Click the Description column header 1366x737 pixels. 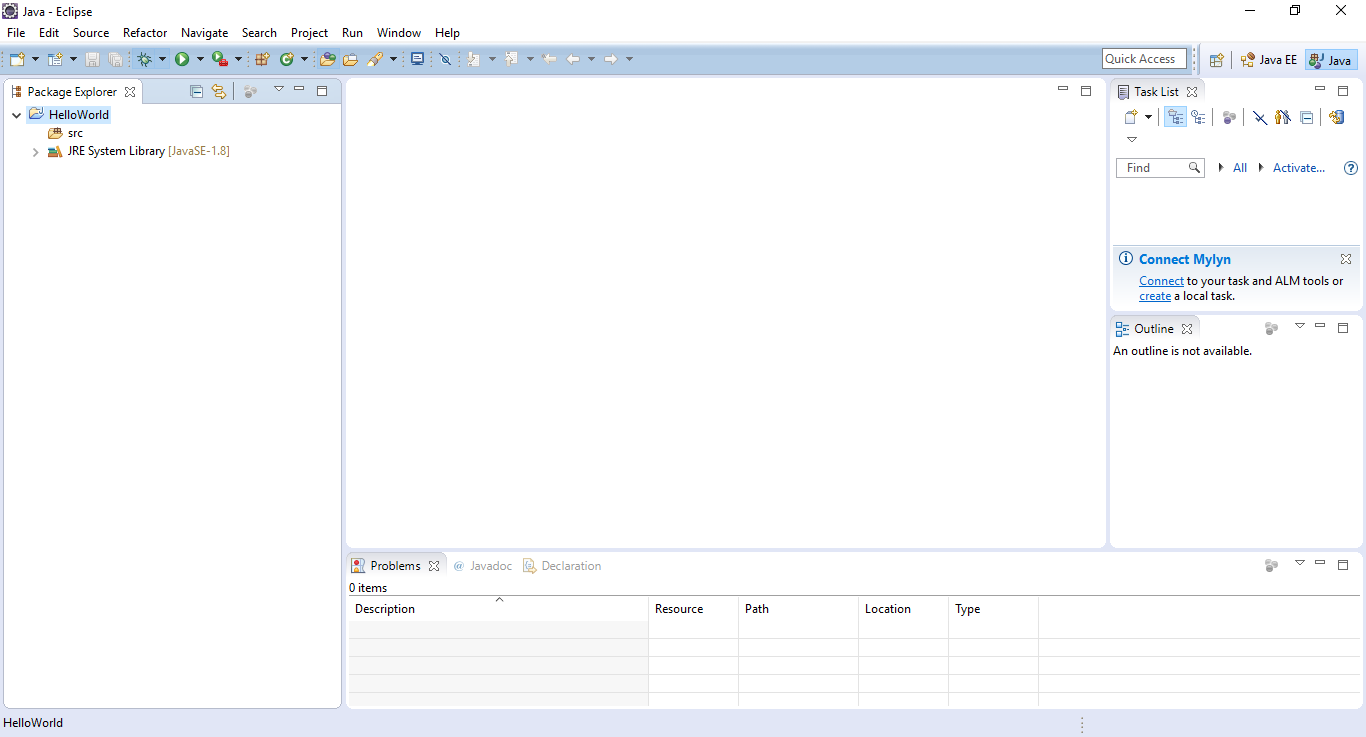point(498,609)
